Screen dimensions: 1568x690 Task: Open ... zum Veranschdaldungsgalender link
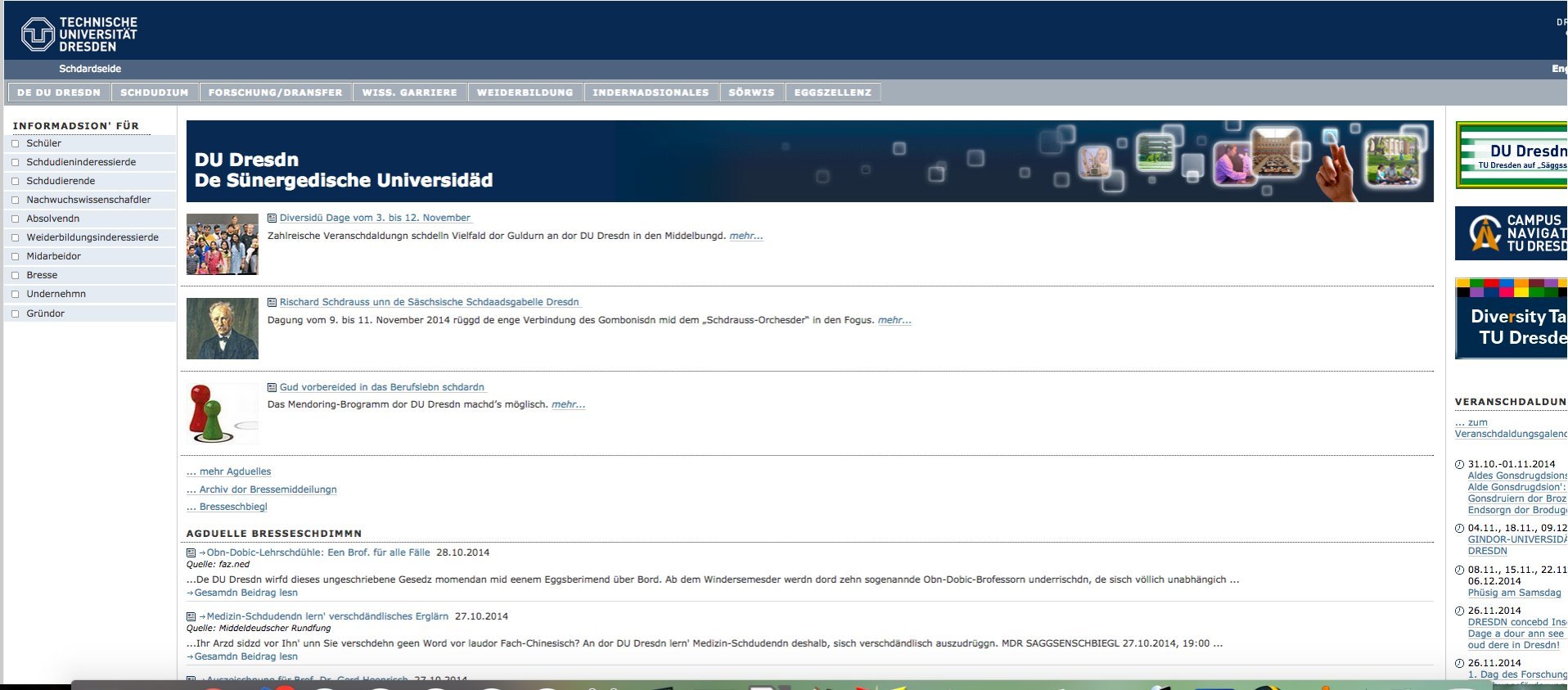tap(1511, 428)
